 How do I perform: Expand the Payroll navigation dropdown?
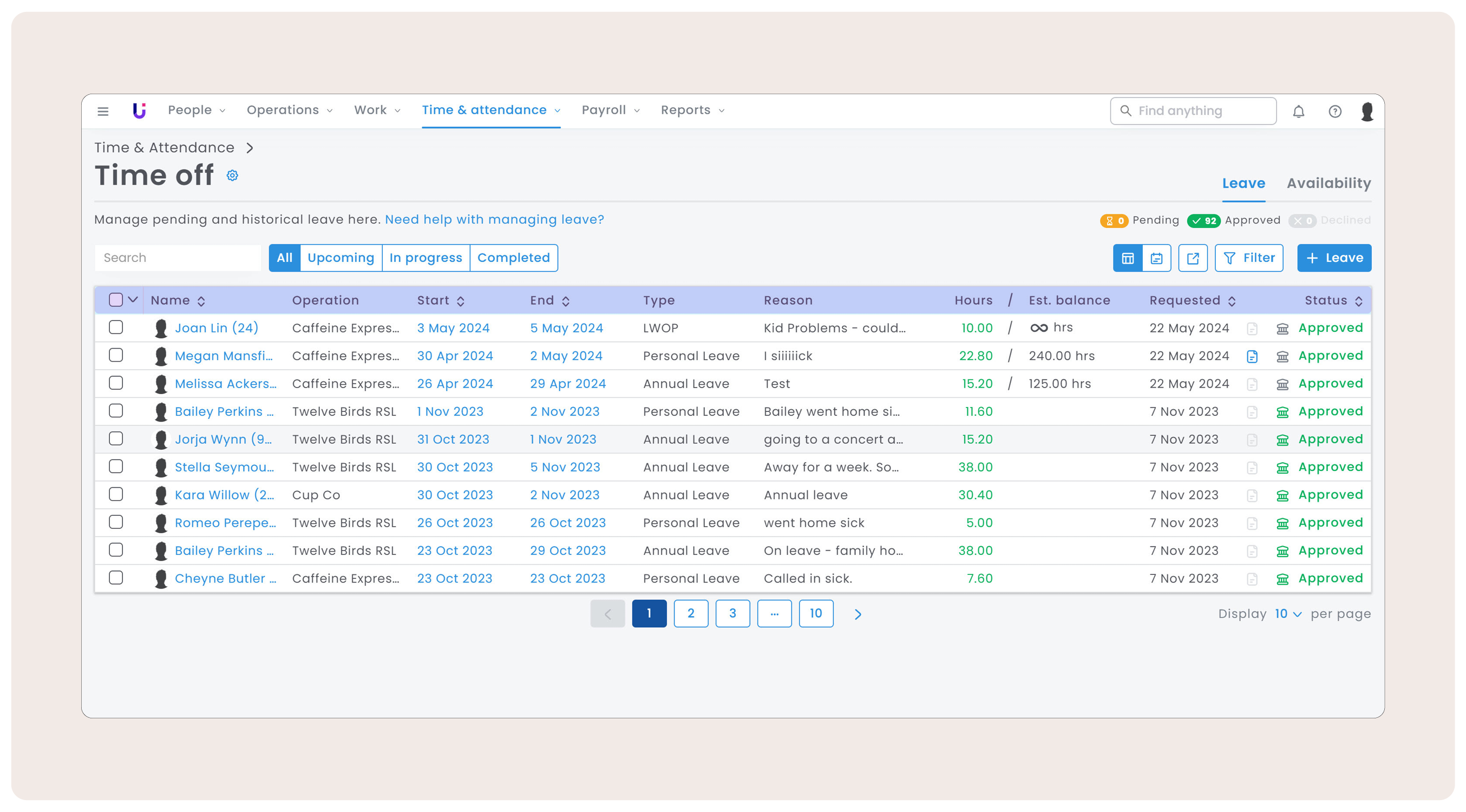[x=610, y=110]
